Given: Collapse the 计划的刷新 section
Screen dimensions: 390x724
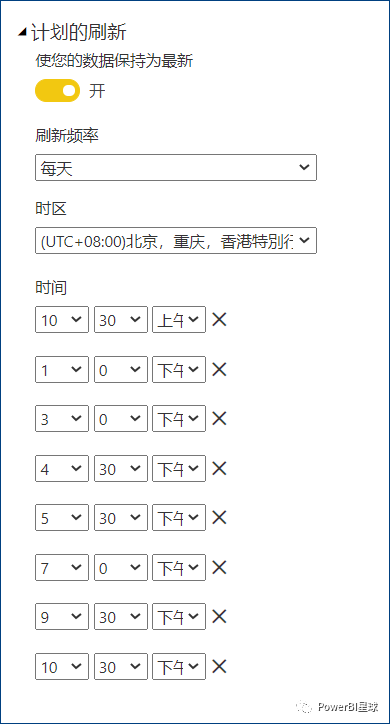Looking at the screenshot, I should pos(22,33).
